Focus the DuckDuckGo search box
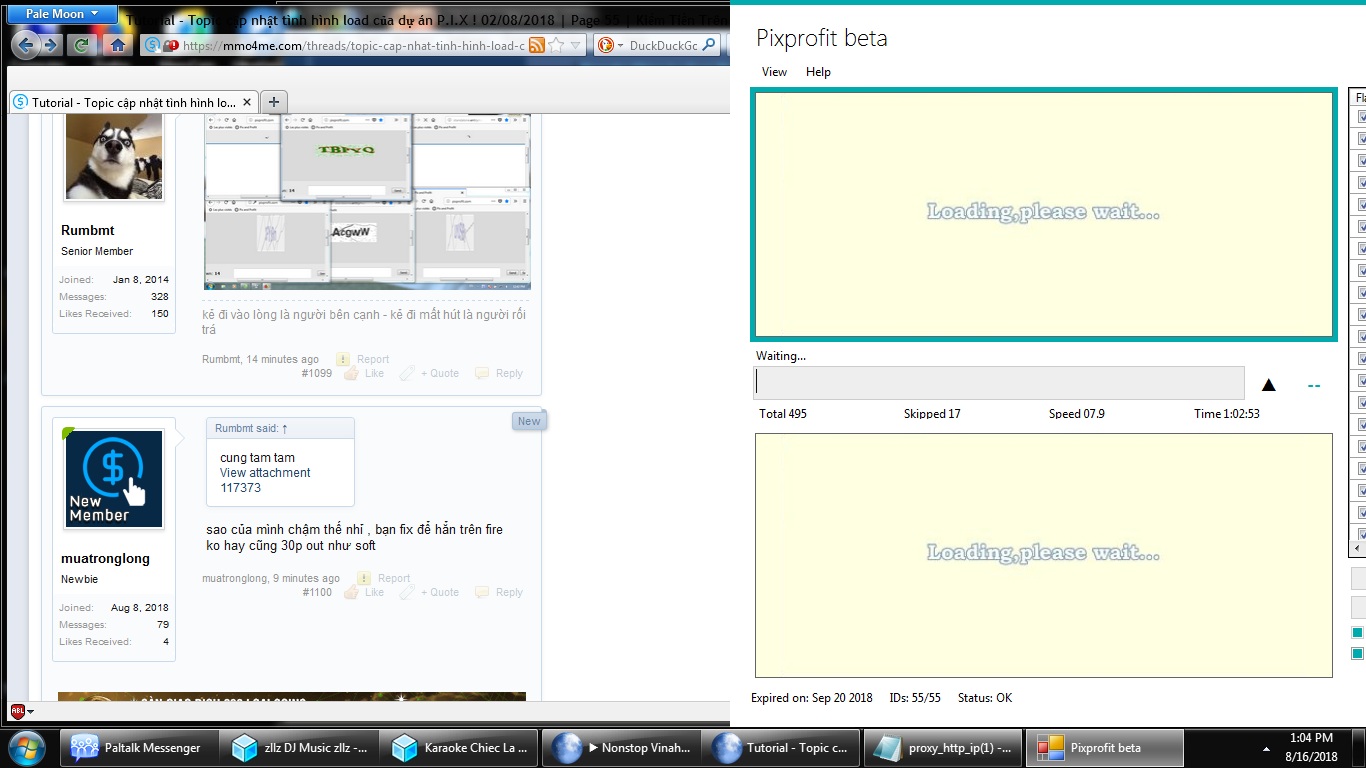Image resolution: width=1366 pixels, height=768 pixels. coord(663,45)
